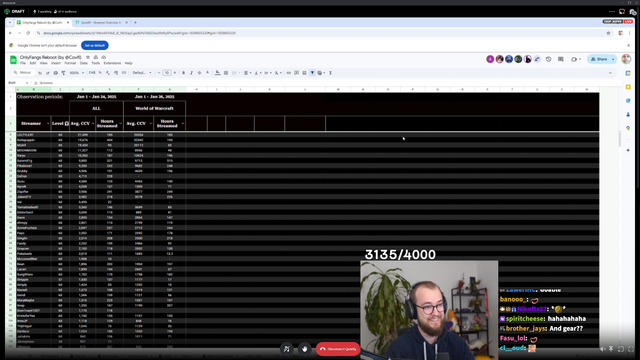Open the Default font dropdown

(x=142, y=73)
